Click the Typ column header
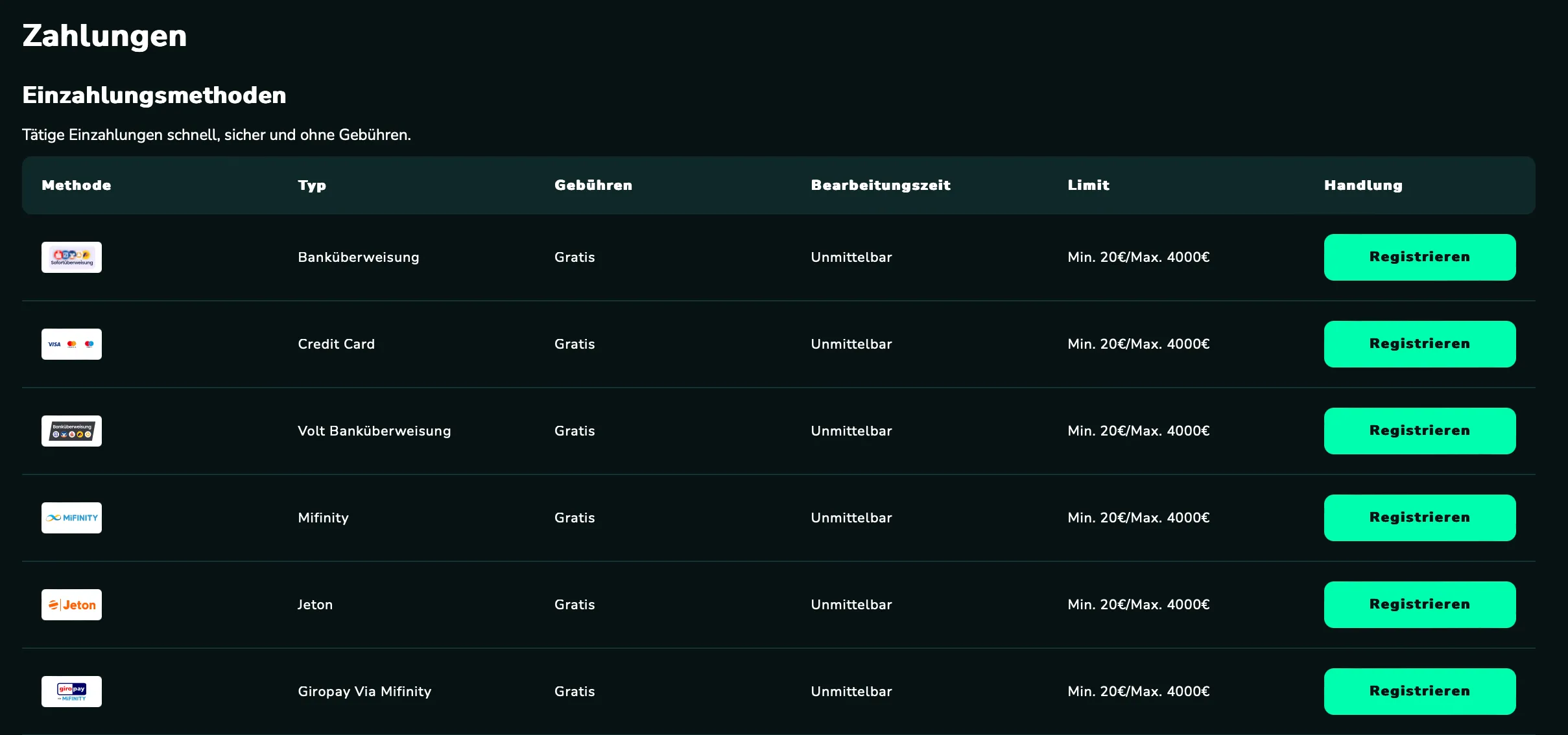This screenshot has width=1568, height=735. coord(312,185)
